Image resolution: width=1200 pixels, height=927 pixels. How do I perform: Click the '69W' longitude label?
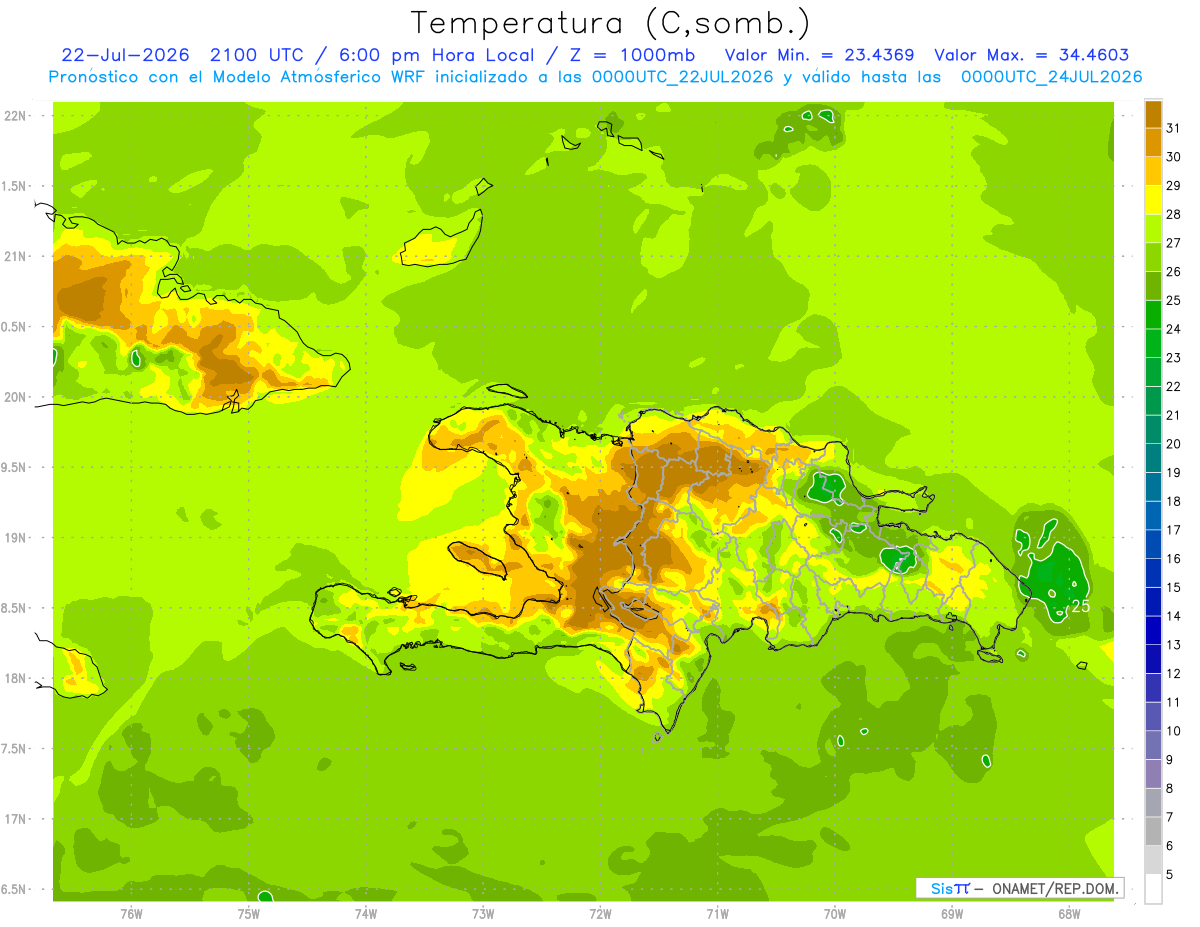(952, 914)
